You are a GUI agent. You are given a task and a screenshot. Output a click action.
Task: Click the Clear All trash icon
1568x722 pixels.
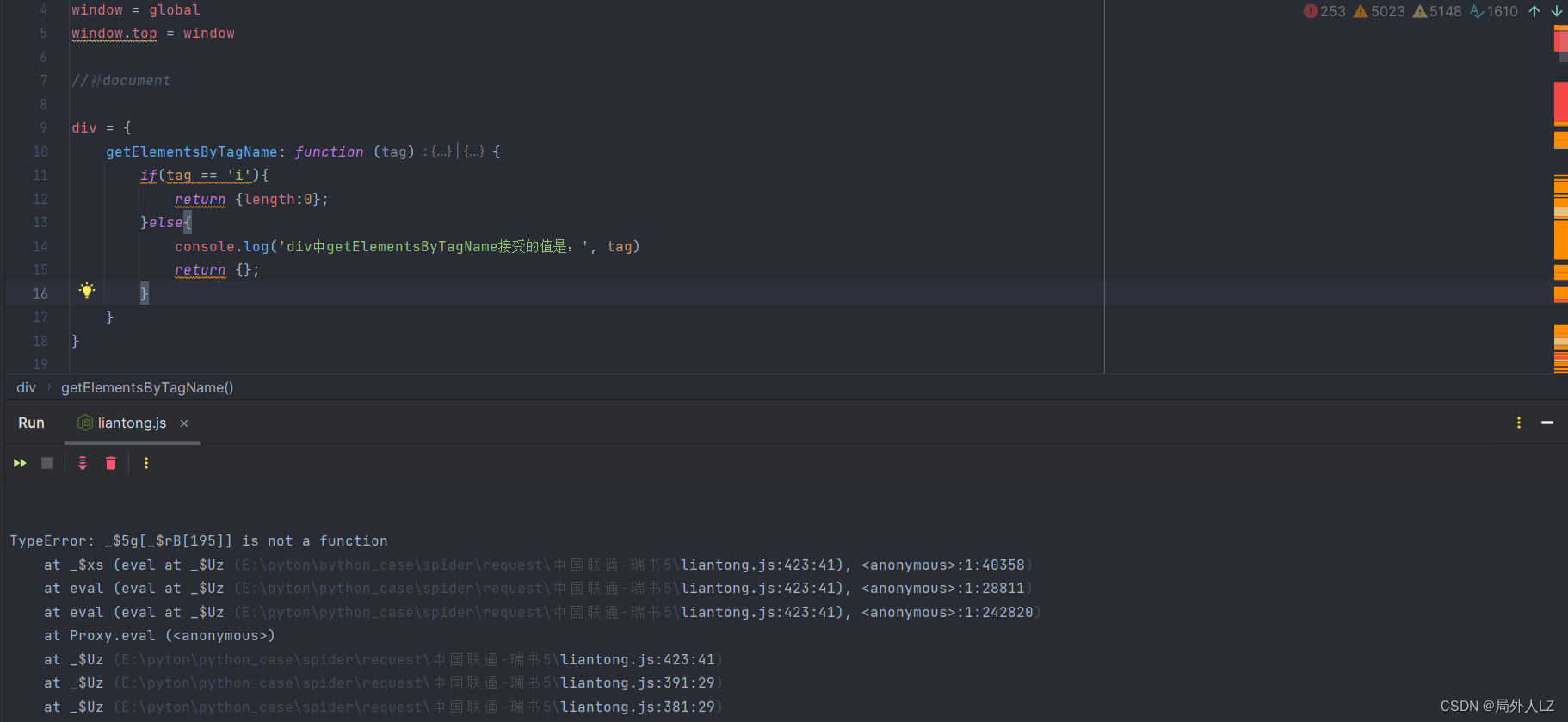point(111,463)
